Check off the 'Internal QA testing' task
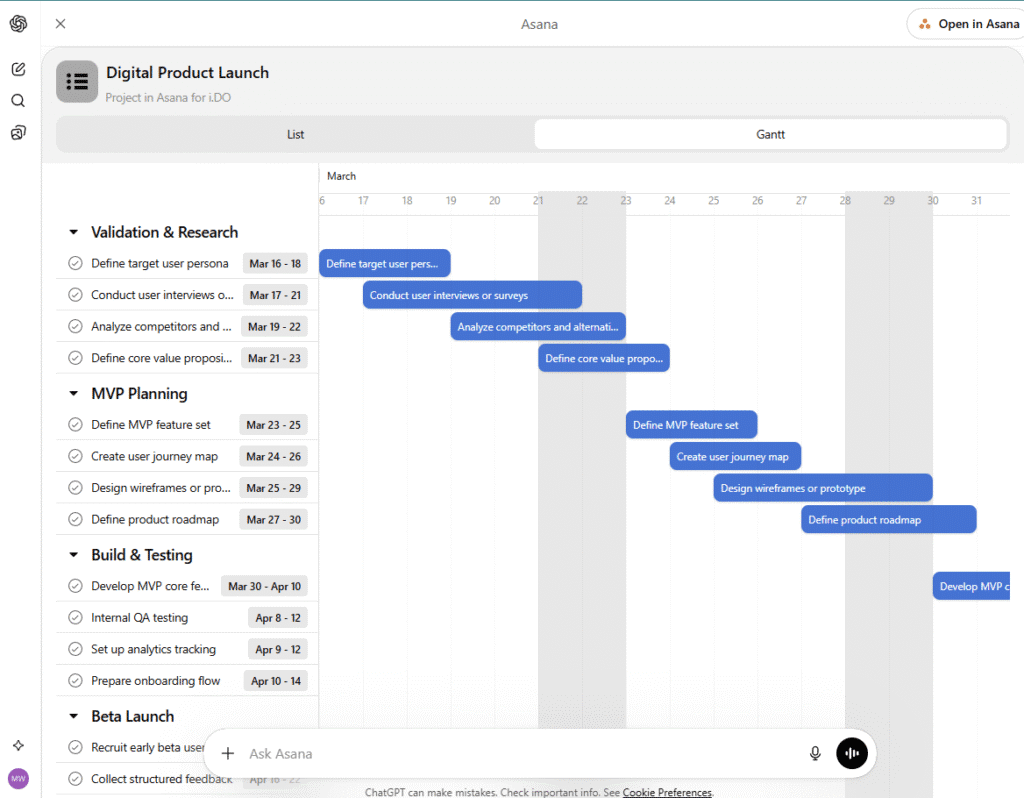The width and height of the screenshot is (1024, 798). pos(75,617)
